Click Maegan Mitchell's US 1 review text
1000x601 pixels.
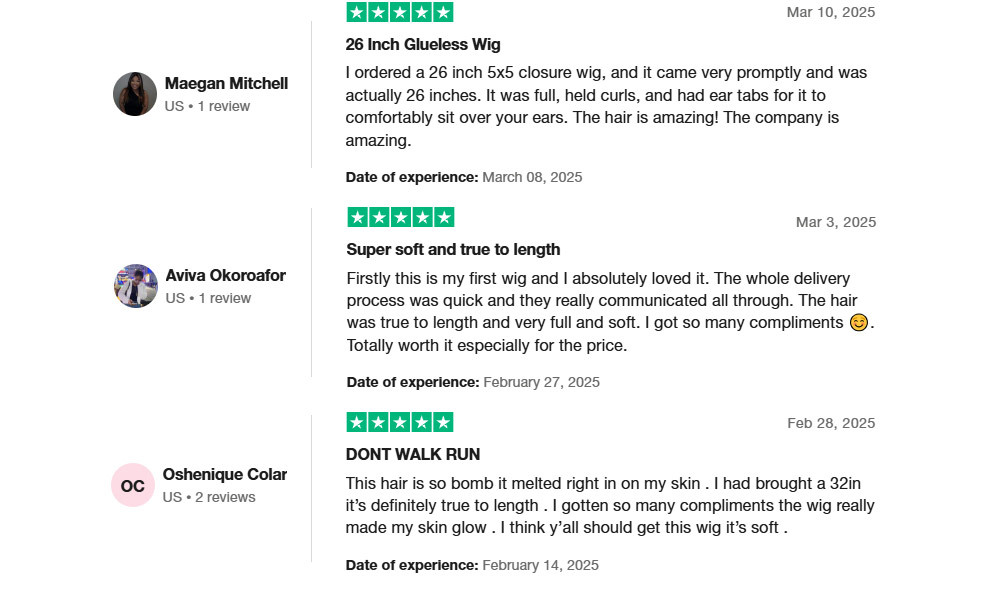[207, 107]
